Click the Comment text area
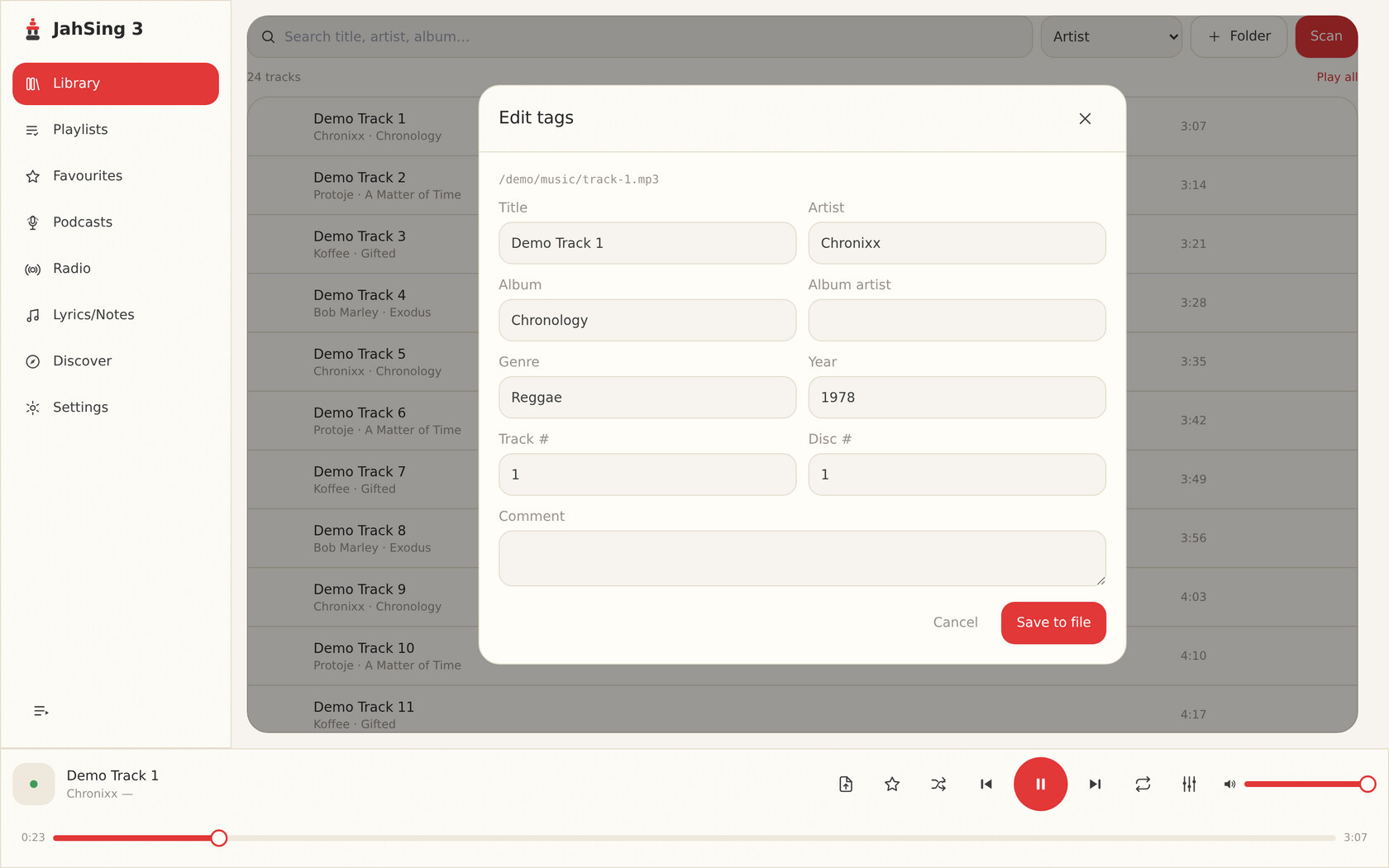Screen dimensions: 1389x868 click(802, 559)
